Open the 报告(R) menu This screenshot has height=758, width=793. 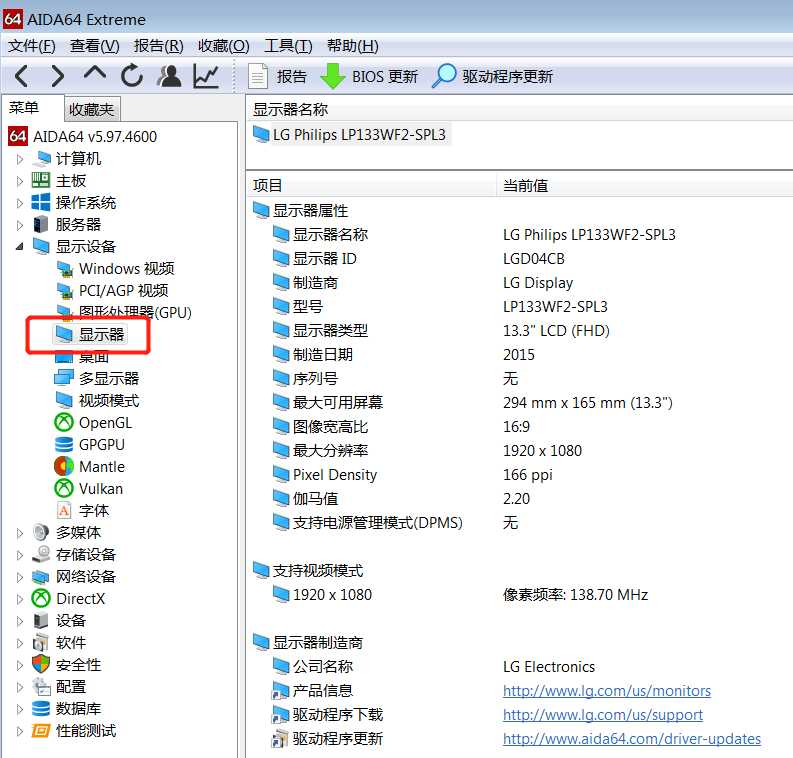click(158, 46)
